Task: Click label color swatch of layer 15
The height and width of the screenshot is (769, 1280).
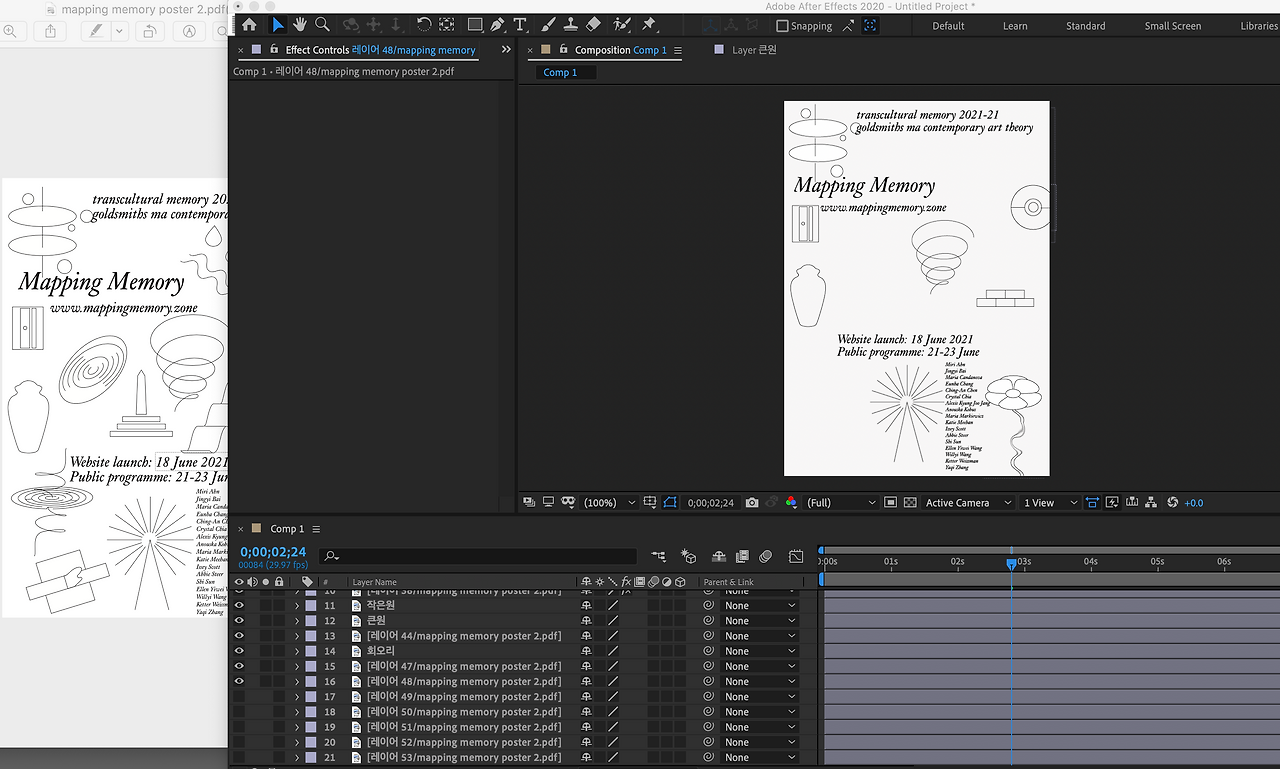Action: pyautogui.click(x=311, y=667)
